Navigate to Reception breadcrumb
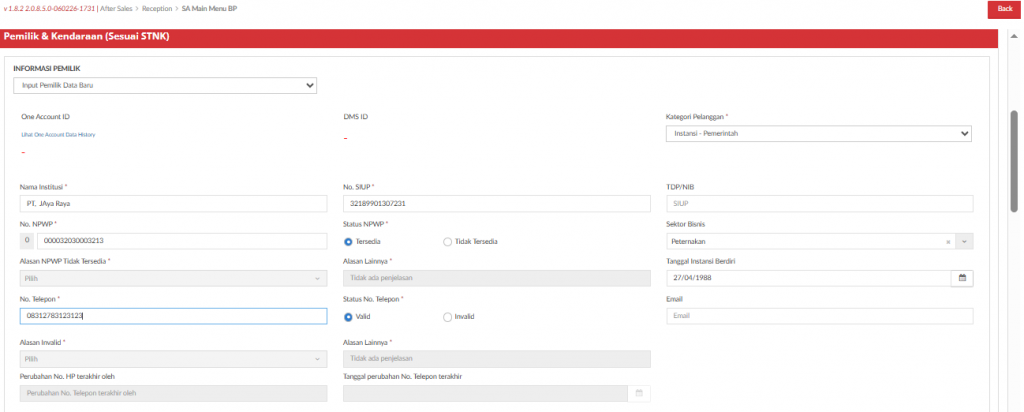This screenshot has width=1024, height=412. (157, 8)
